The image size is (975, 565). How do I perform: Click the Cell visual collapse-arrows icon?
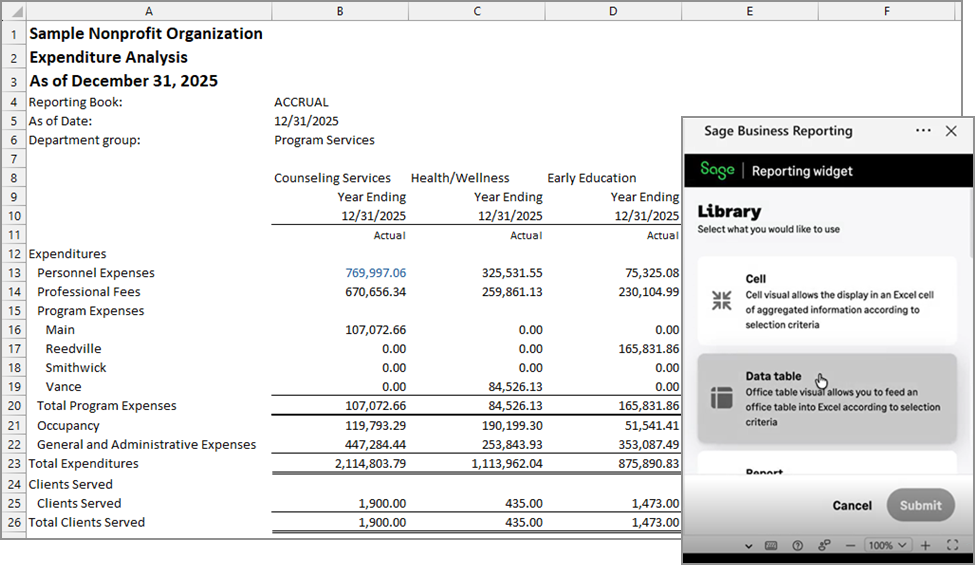(721, 301)
